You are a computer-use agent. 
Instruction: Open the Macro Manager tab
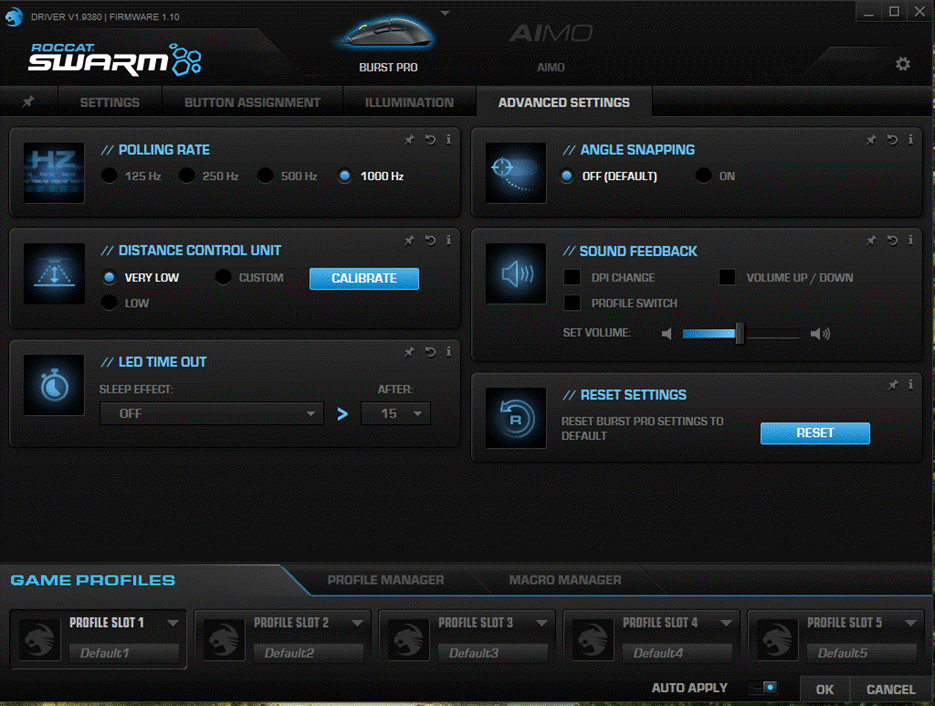click(565, 580)
